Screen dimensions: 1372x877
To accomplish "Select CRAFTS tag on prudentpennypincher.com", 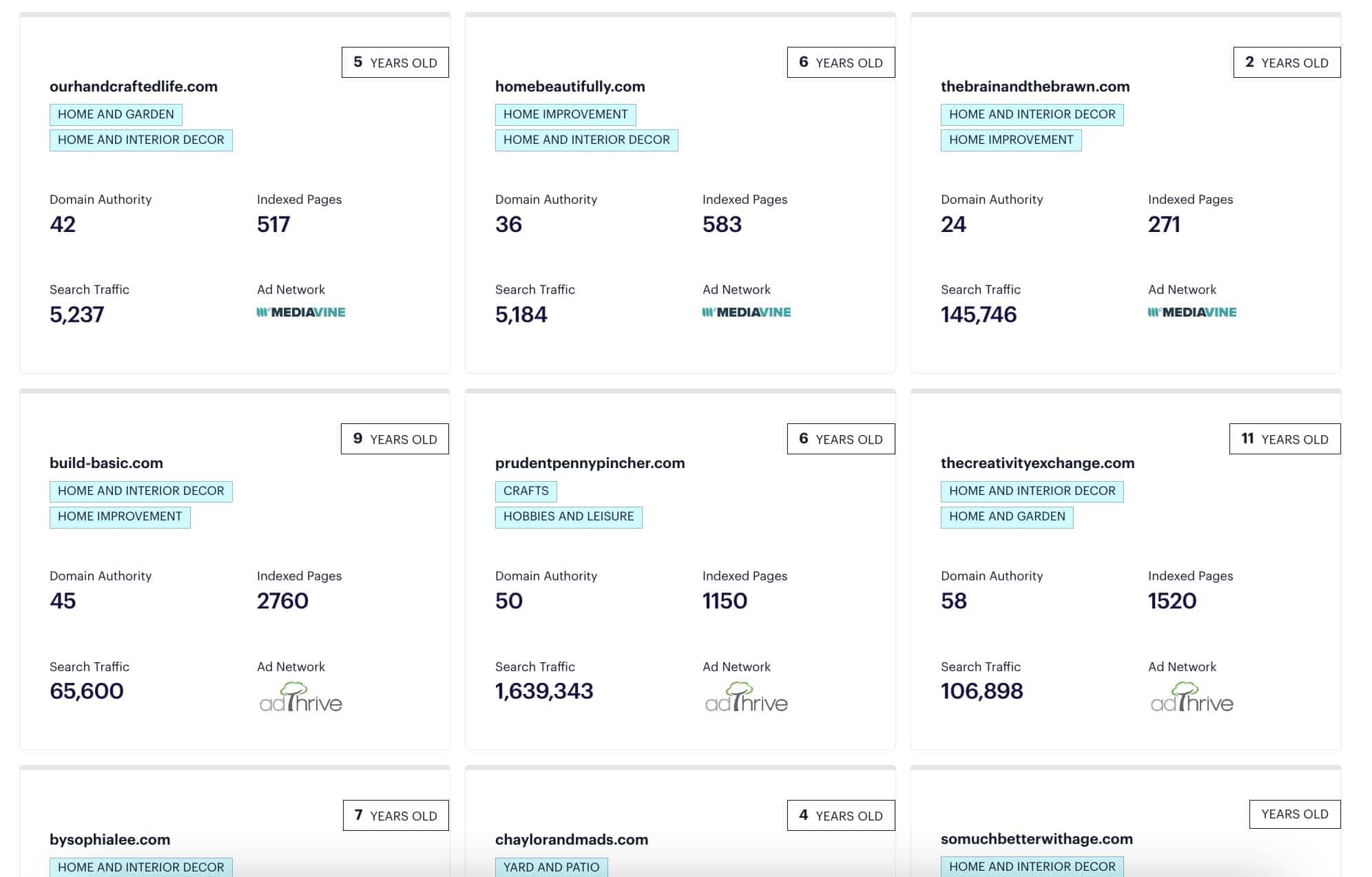I will coord(526,491).
